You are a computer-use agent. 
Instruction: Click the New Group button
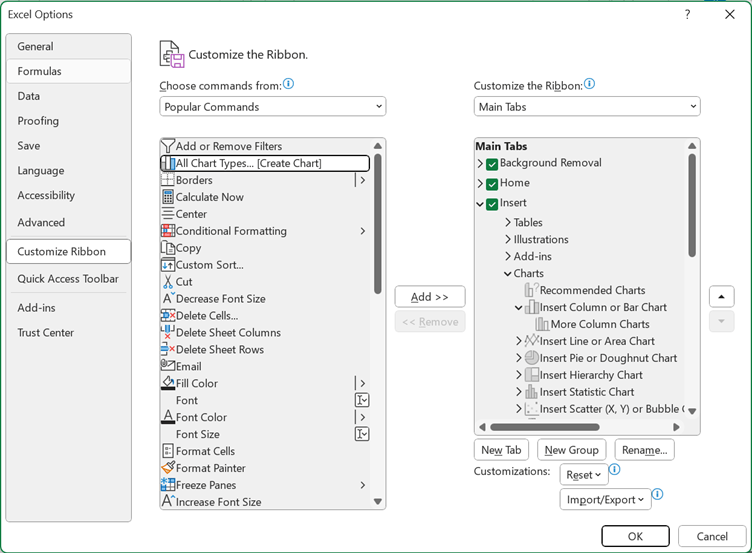(x=571, y=450)
